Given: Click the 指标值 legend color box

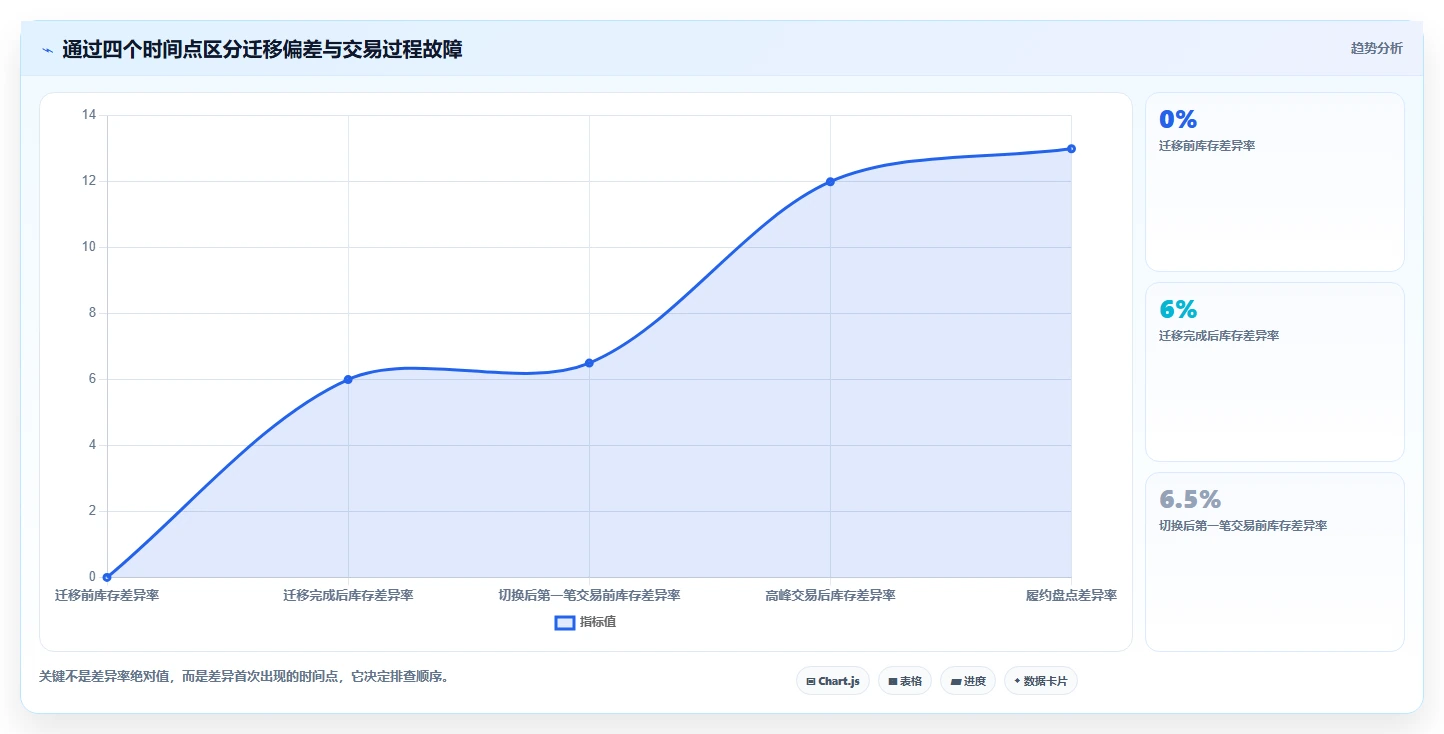Looking at the screenshot, I should [565, 622].
